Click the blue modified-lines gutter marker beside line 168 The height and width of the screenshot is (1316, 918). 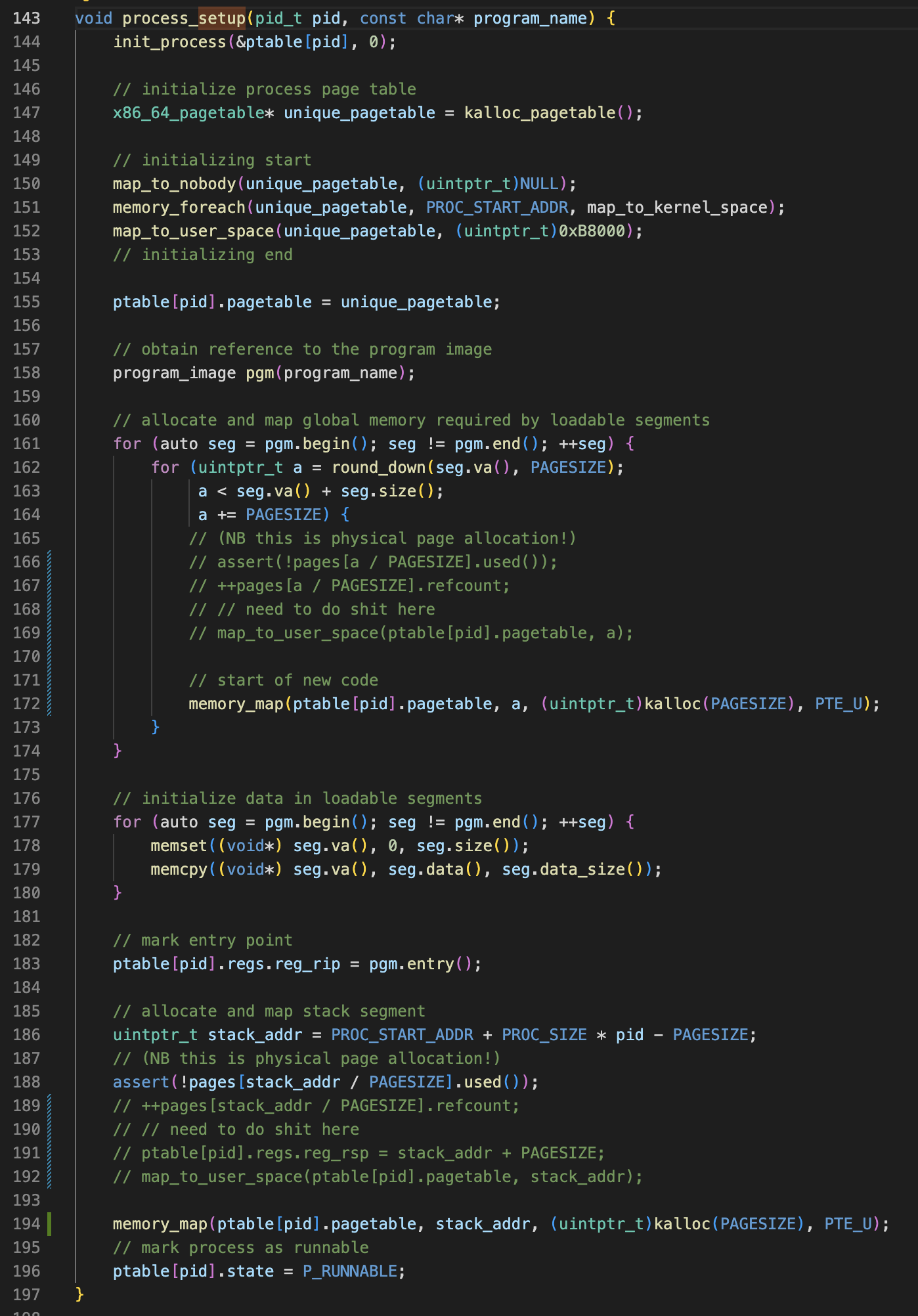tap(49, 609)
